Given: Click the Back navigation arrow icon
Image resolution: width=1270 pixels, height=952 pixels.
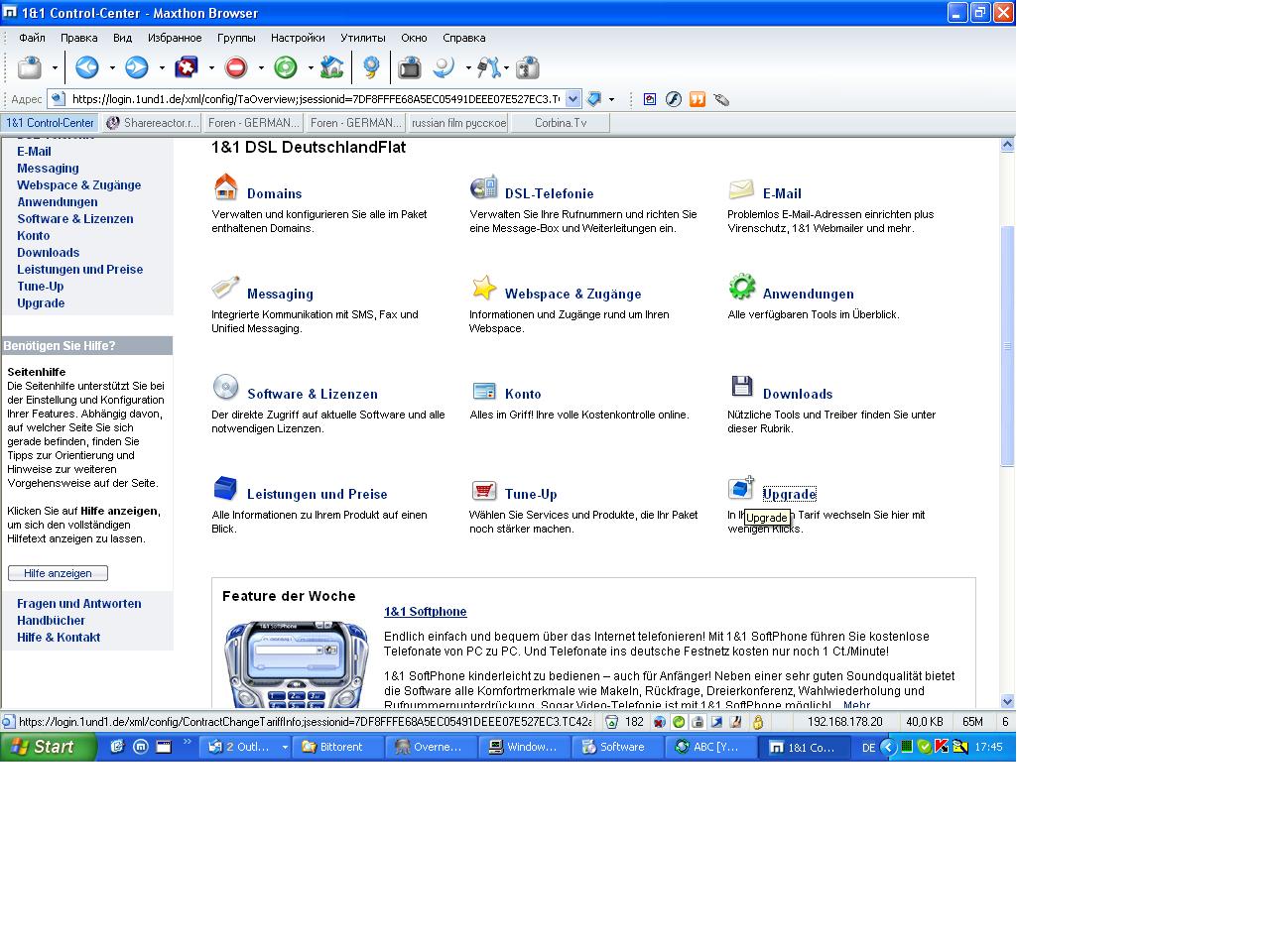Looking at the screenshot, I should (x=87, y=67).
